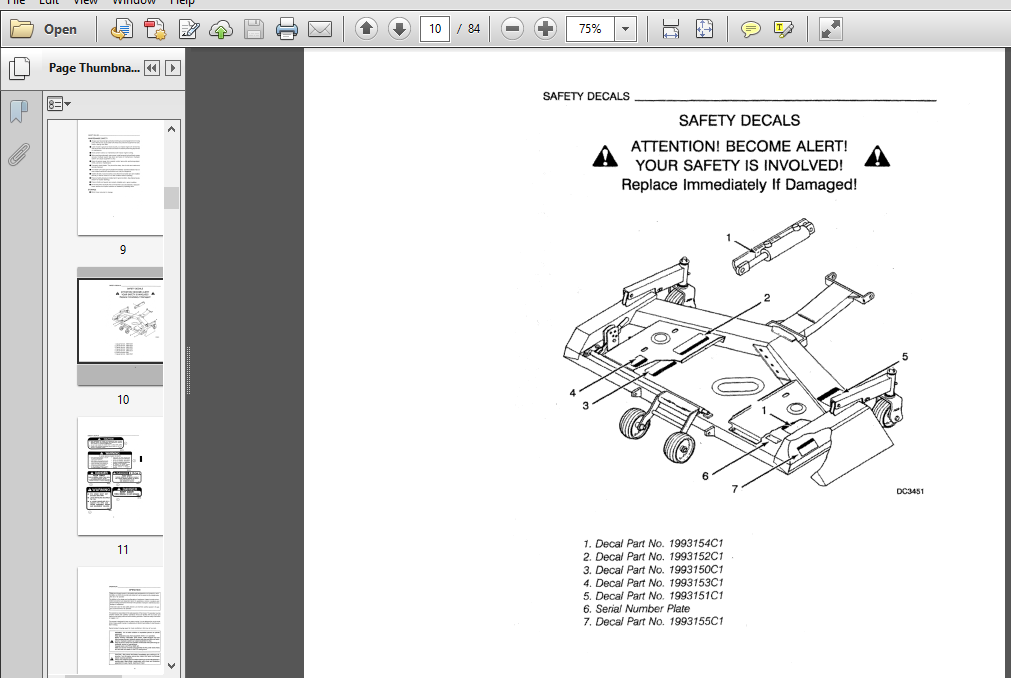Screen dimensions: 1011x678
Task: Click the Open folder icon
Action: 22,29
